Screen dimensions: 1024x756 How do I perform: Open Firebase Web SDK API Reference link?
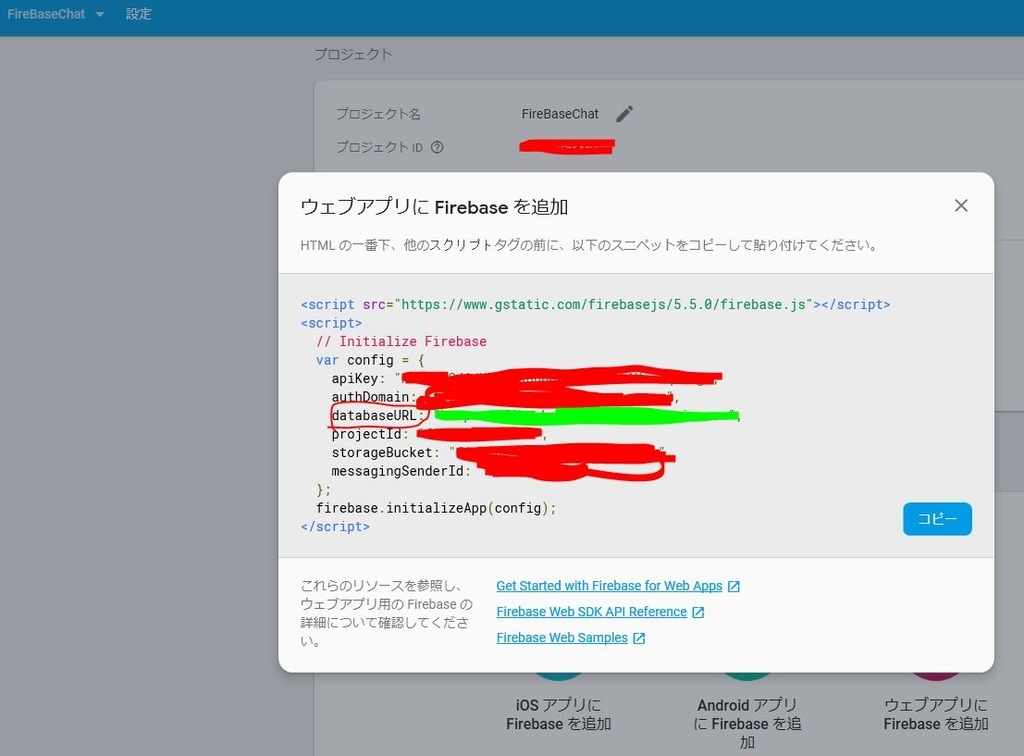(x=592, y=612)
